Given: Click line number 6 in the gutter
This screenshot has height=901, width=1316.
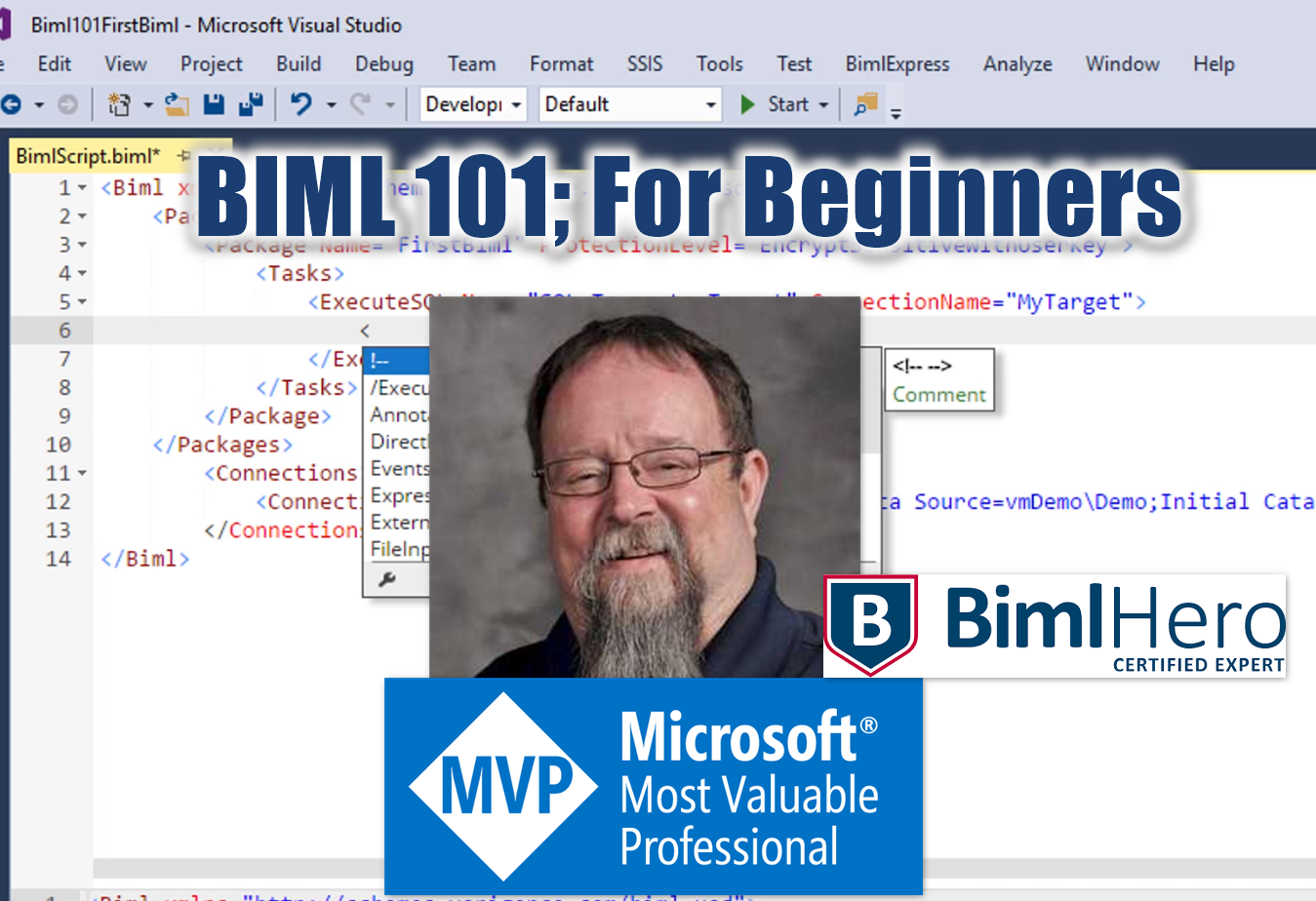Looking at the screenshot, I should coord(64,331).
